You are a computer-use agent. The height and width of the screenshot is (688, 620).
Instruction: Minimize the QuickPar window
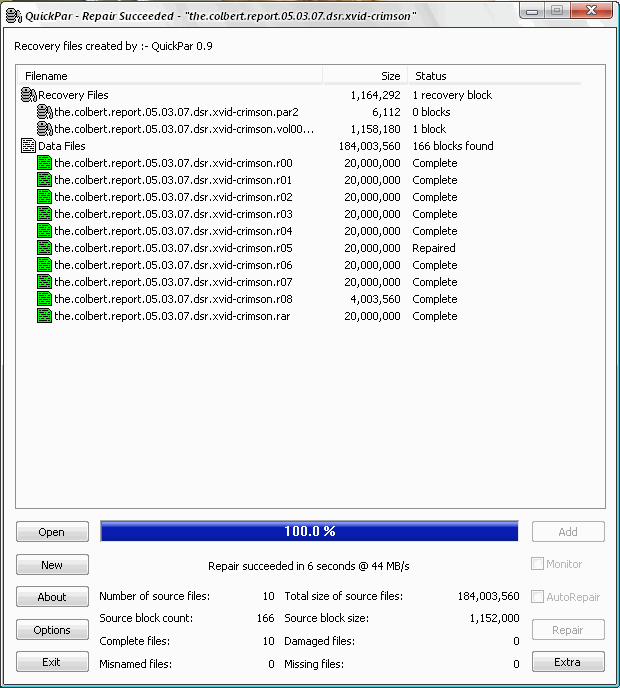[x=532, y=11]
